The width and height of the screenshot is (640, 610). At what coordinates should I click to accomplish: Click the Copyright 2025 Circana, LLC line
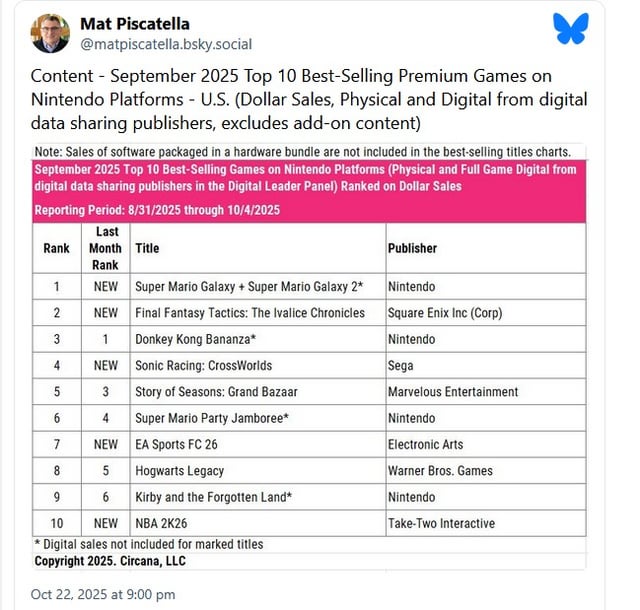point(112,561)
